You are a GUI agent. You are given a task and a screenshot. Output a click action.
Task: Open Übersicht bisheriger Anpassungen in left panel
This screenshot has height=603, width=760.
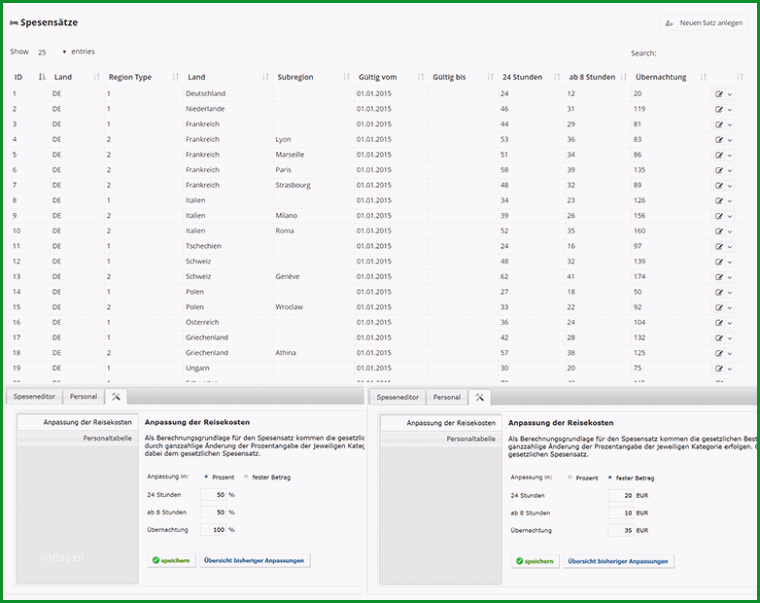click(x=254, y=560)
